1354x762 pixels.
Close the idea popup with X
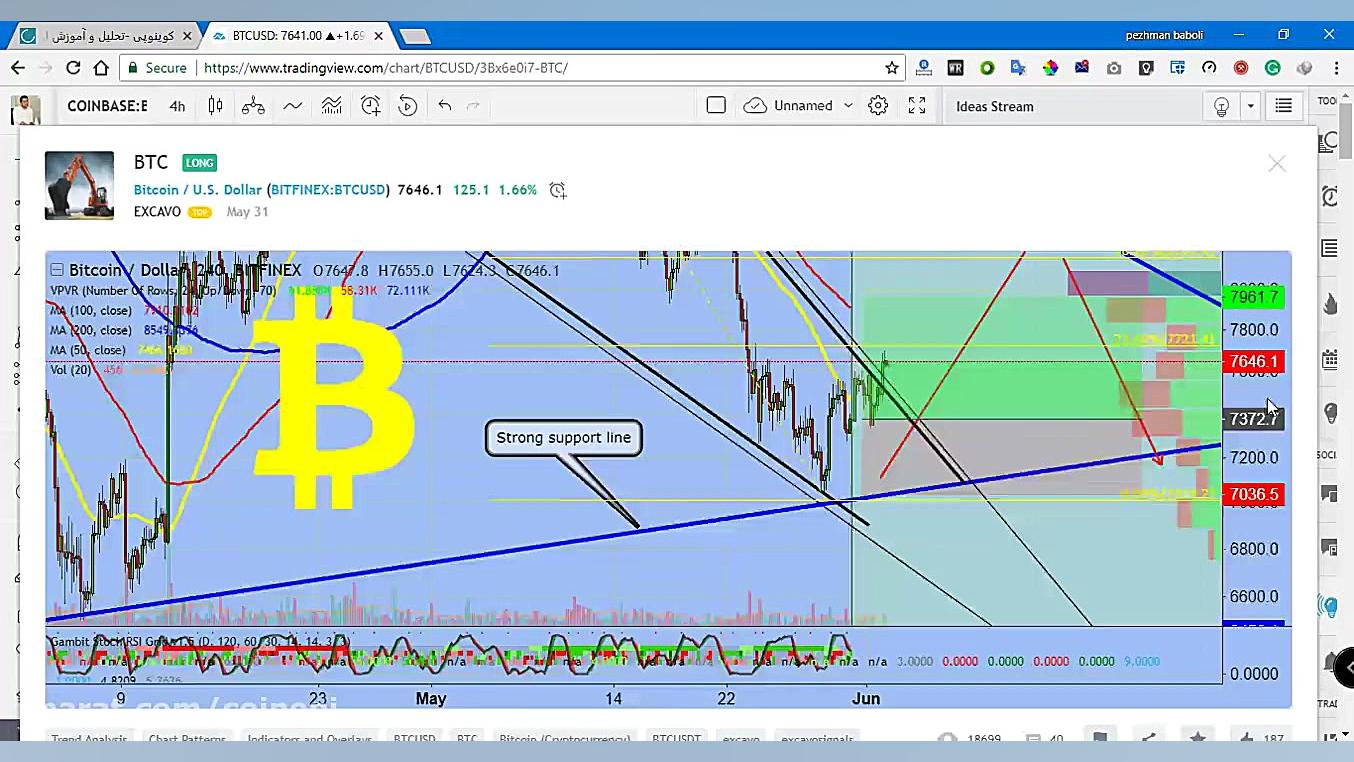tap(1277, 164)
